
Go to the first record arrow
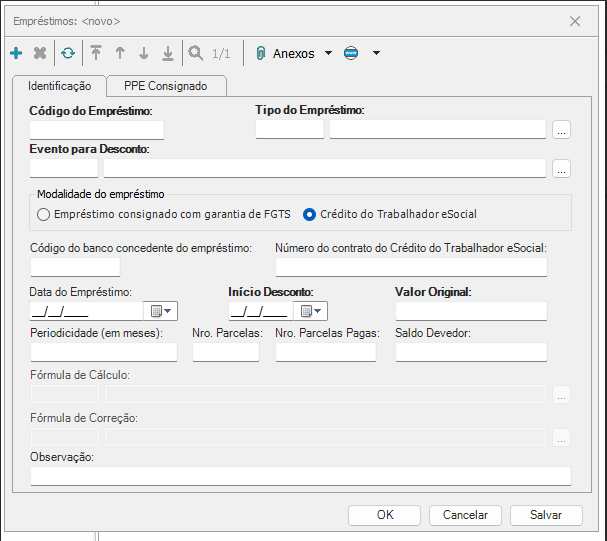(x=96, y=53)
